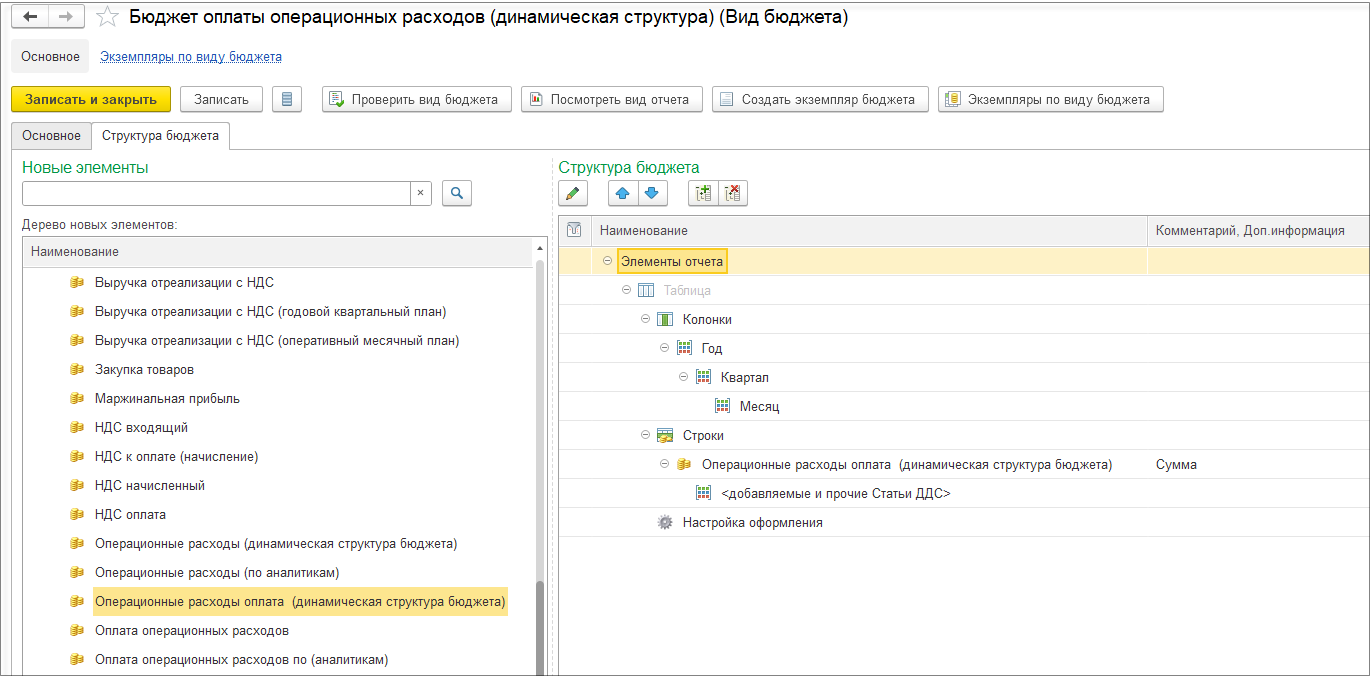This screenshot has height=676, width=1370.
Task: Move element down with the blue down arrow
Action: click(x=651, y=193)
